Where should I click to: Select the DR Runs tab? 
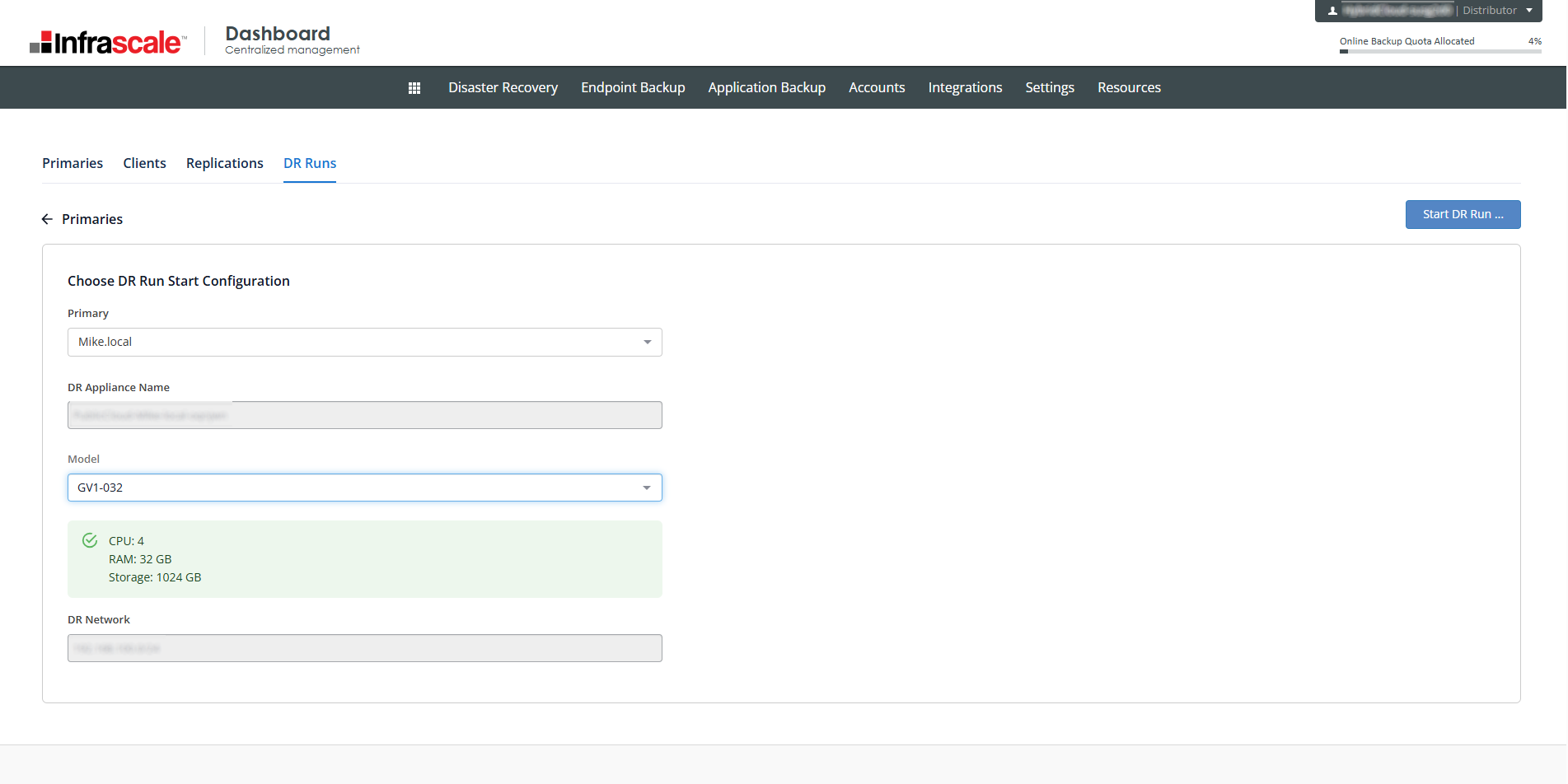pyautogui.click(x=310, y=163)
